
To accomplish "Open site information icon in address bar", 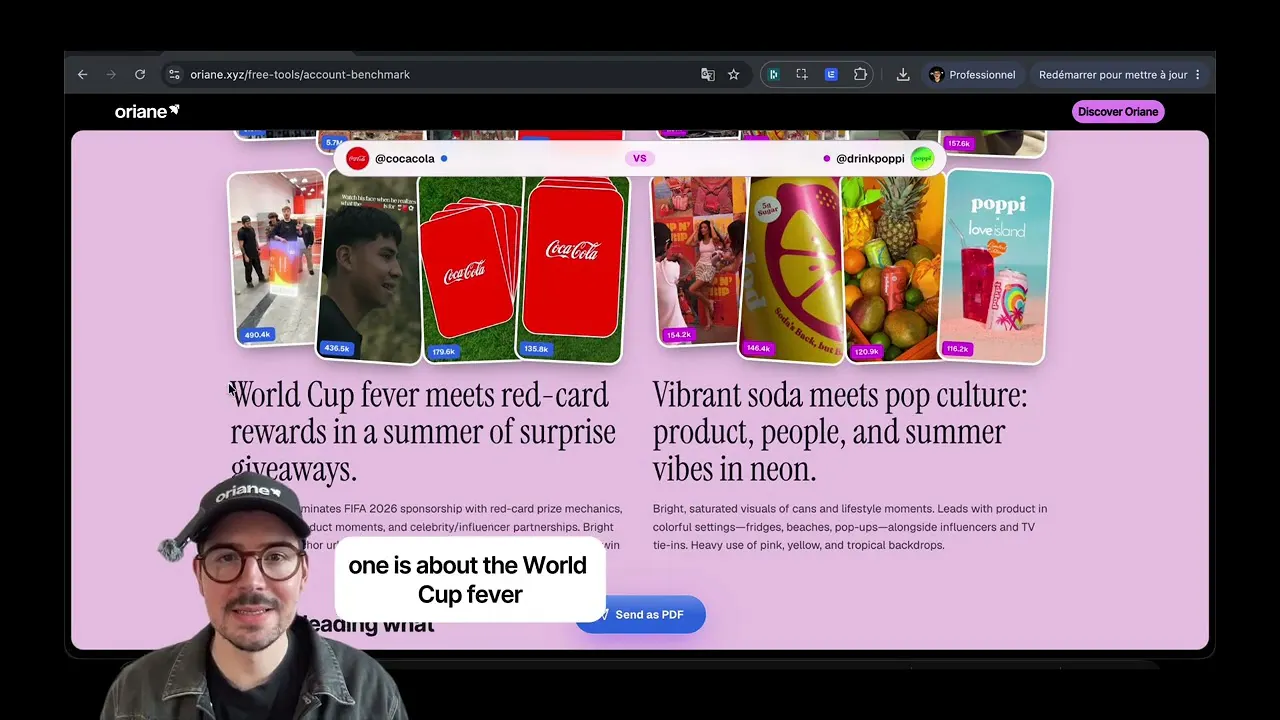I will coord(174,75).
